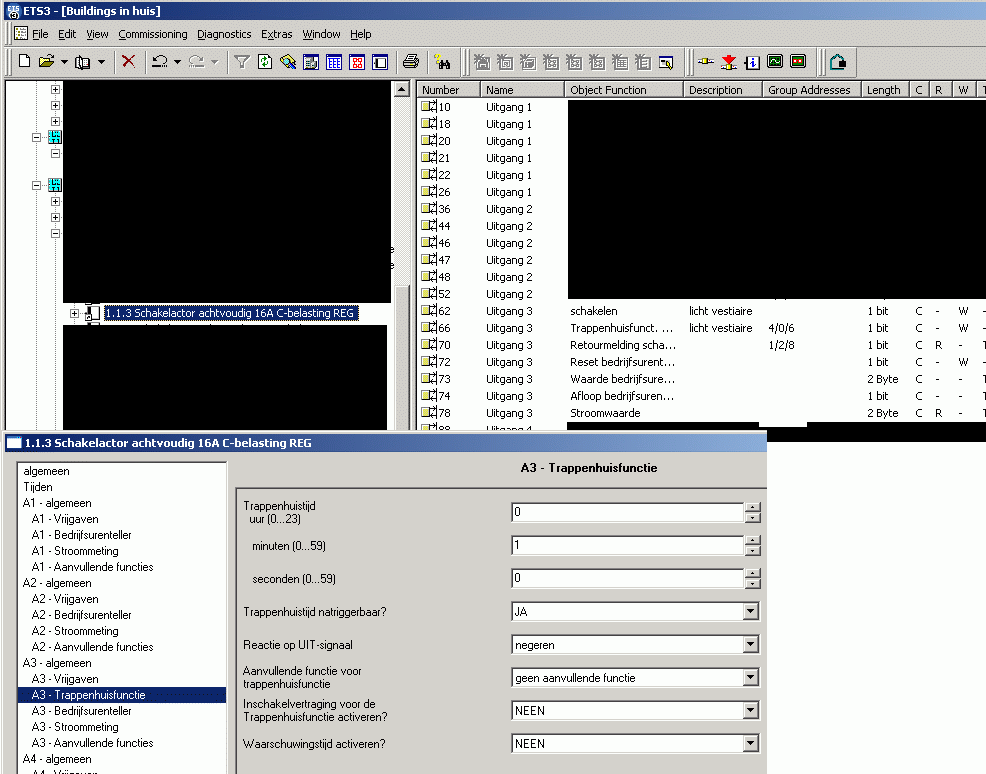
Task: Click the New document toolbar icon
Action: pyautogui.click(x=25, y=62)
